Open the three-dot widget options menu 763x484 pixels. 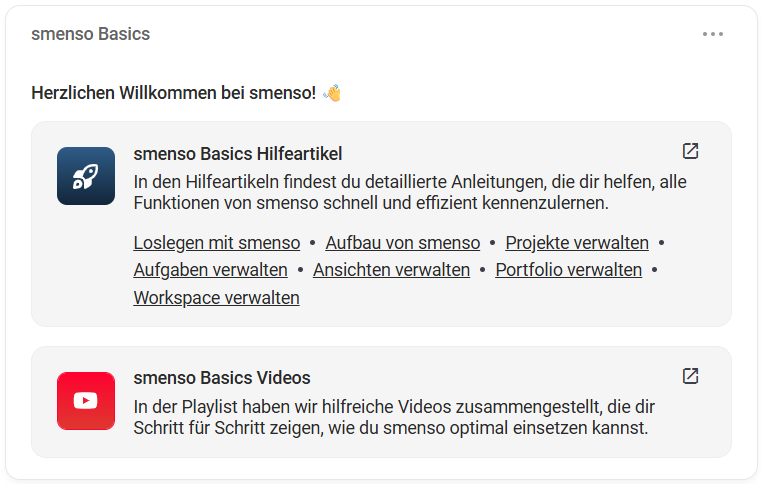(712, 34)
